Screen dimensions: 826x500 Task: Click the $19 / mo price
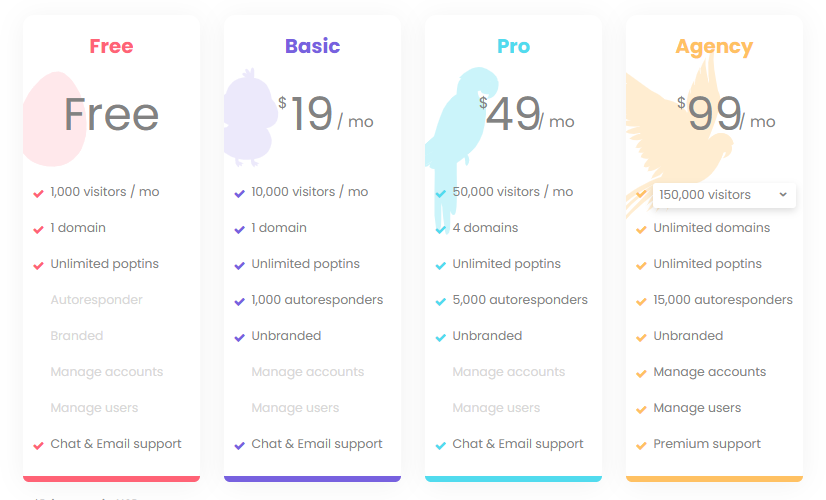click(325, 115)
